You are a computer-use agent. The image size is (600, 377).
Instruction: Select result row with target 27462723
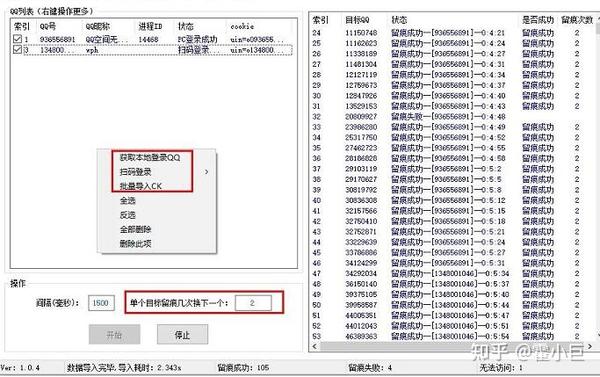pyautogui.click(x=452, y=148)
